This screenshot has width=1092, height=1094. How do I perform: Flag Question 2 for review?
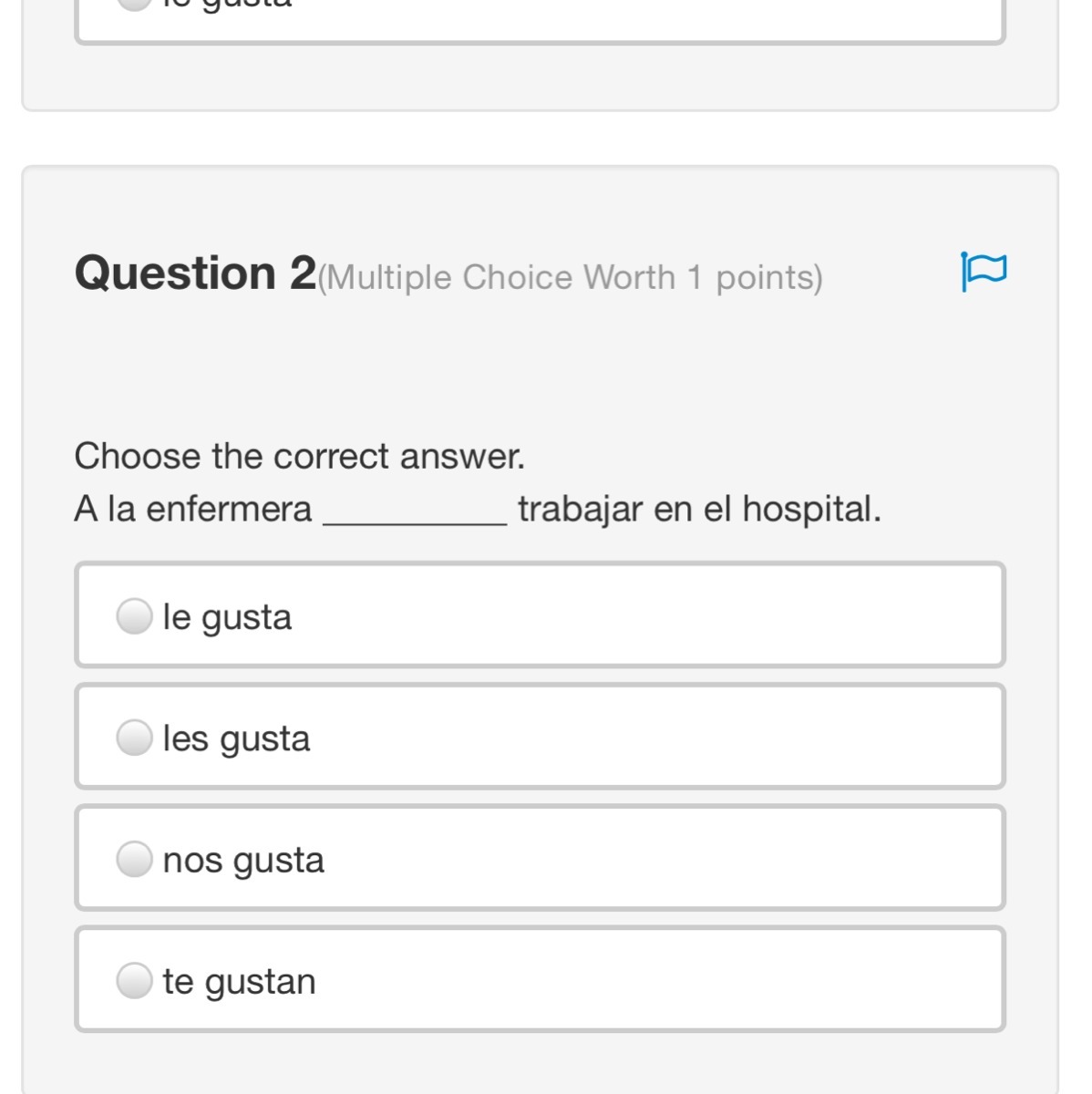point(984,271)
